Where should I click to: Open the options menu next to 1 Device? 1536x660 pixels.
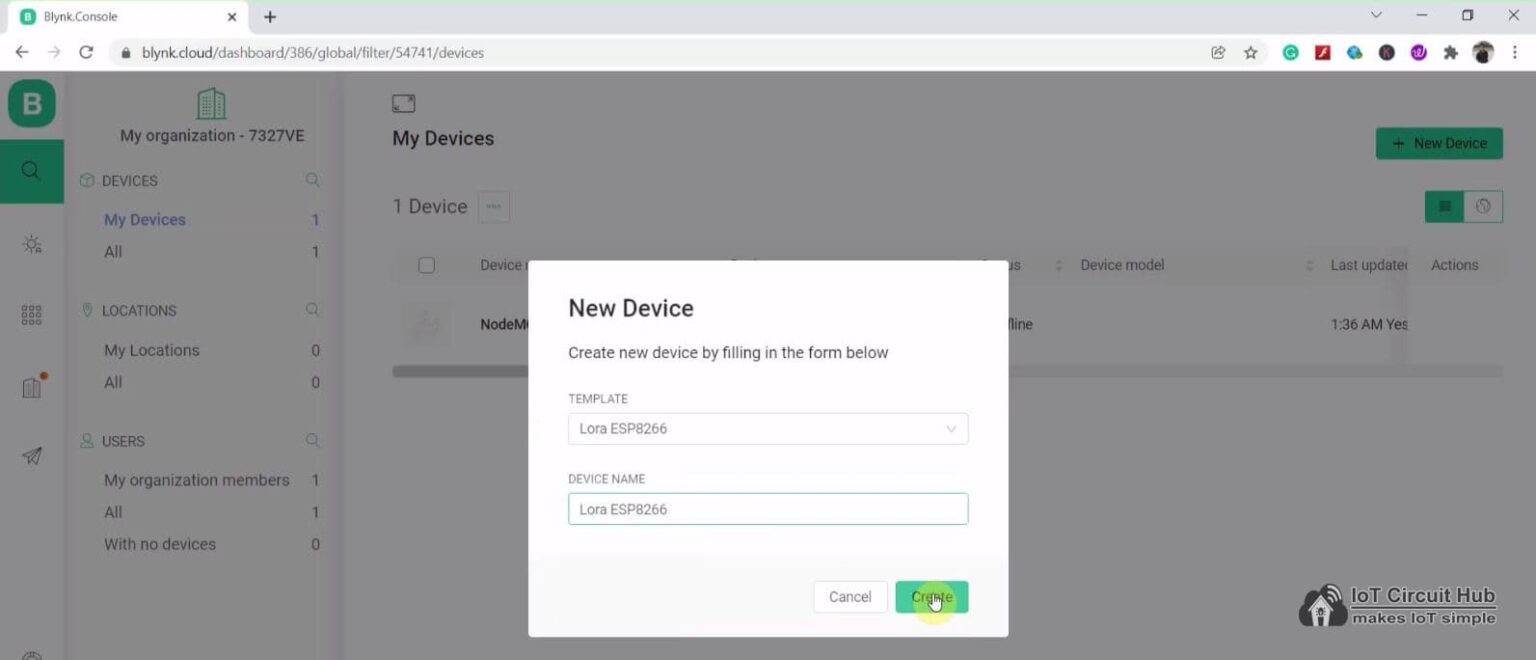pyautogui.click(x=494, y=206)
